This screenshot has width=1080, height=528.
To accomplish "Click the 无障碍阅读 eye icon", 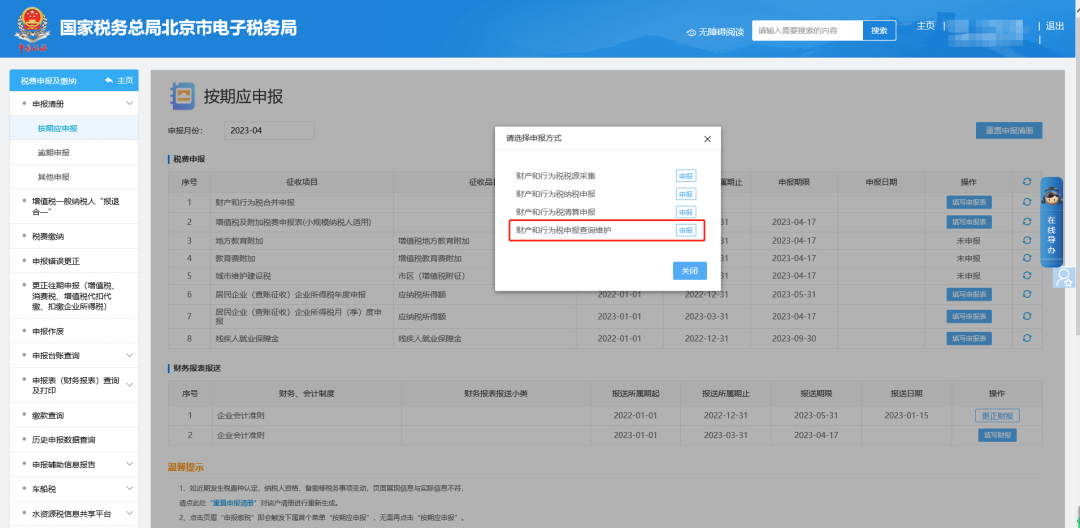I will pyautogui.click(x=691, y=32).
